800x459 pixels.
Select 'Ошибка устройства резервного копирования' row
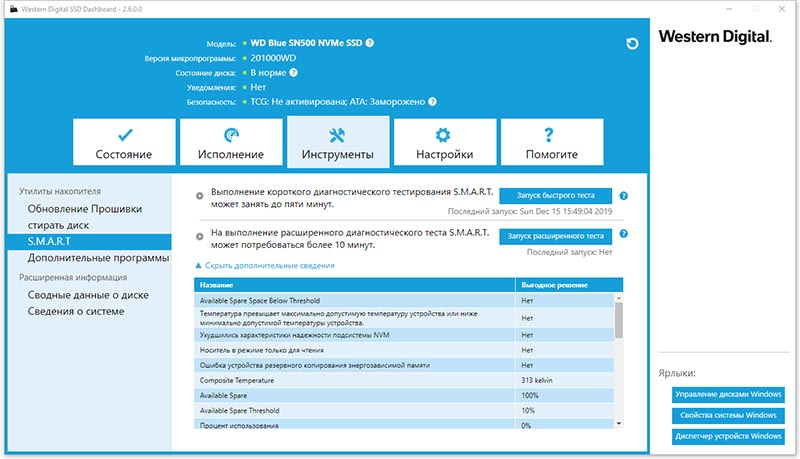pos(404,365)
